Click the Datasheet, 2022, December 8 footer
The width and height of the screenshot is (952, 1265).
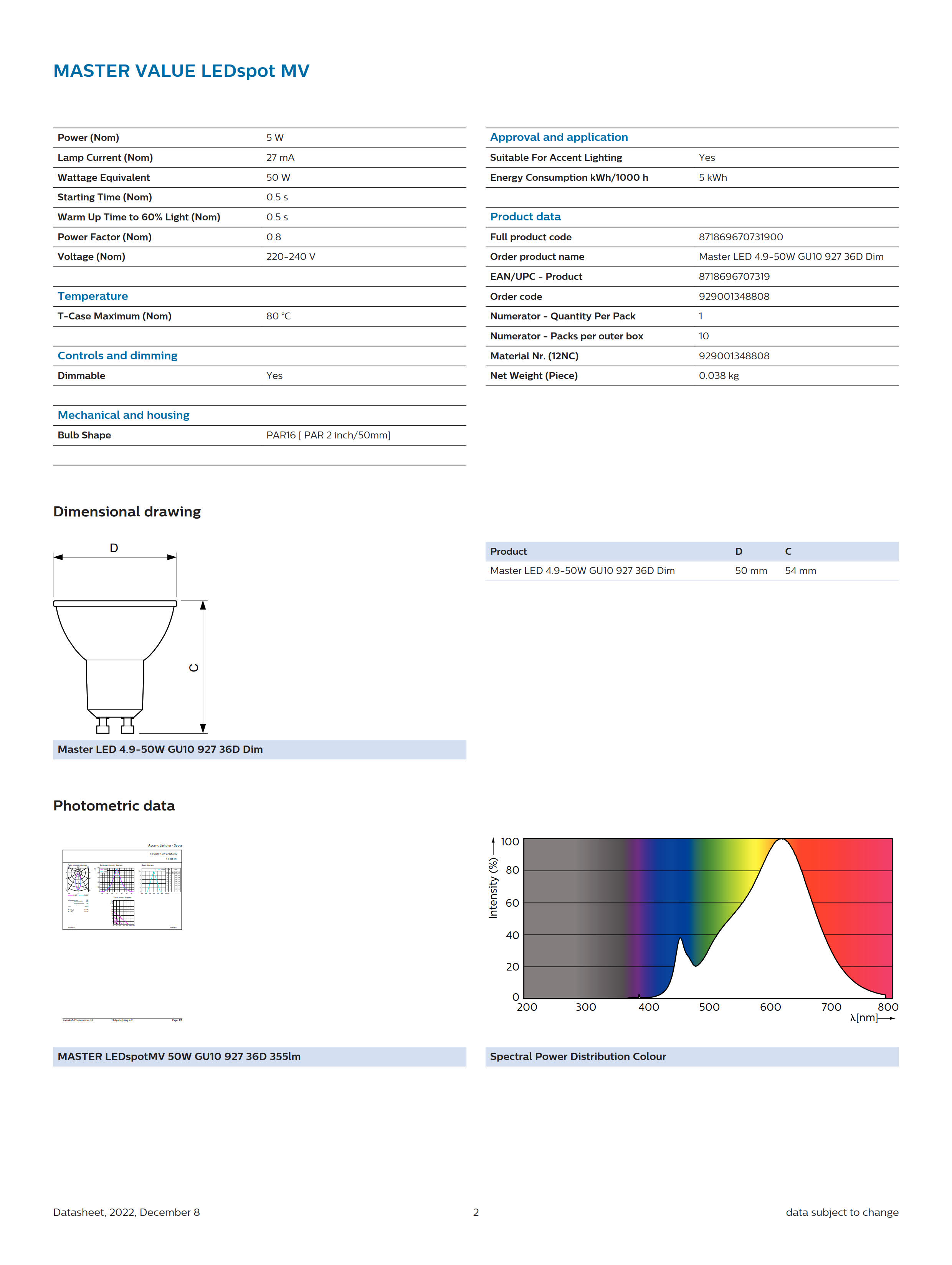coord(126,1212)
